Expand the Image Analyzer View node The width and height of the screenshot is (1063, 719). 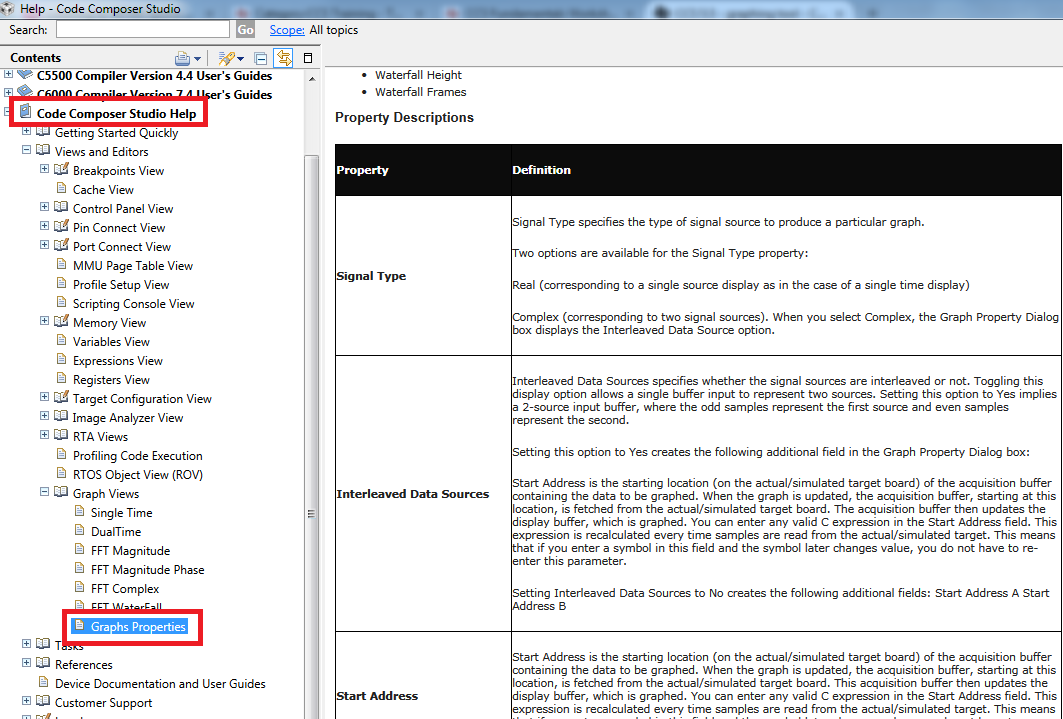click(x=45, y=415)
